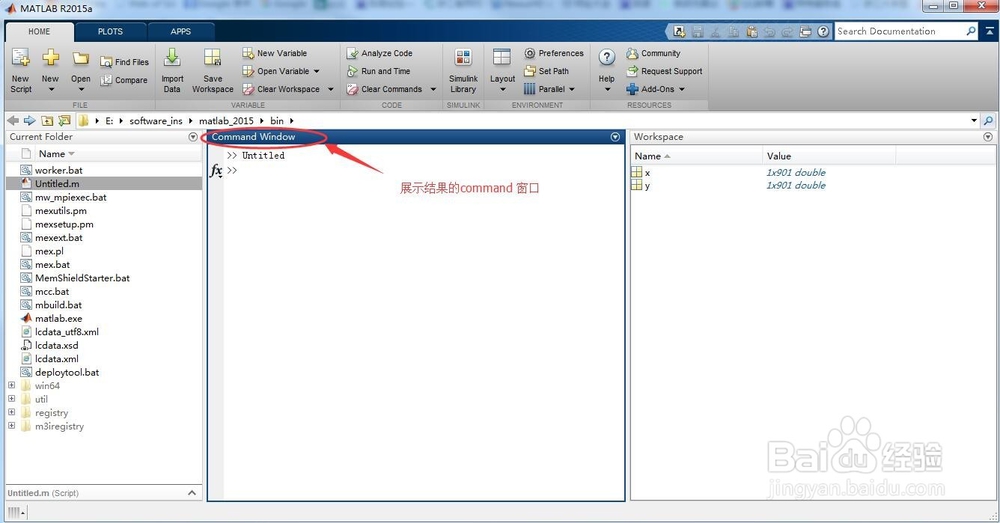Click Find Files
Image resolution: width=1000 pixels, height=523 pixels.
pos(124,62)
